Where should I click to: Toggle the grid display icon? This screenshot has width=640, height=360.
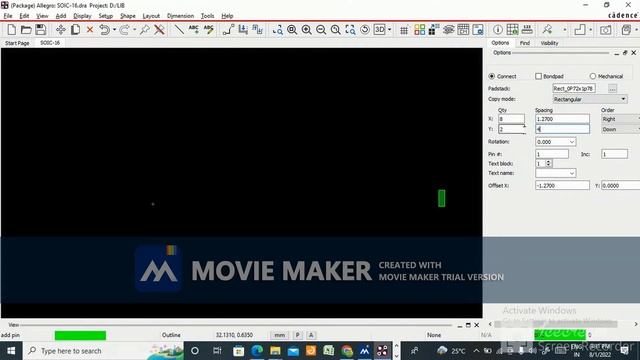[404, 30]
